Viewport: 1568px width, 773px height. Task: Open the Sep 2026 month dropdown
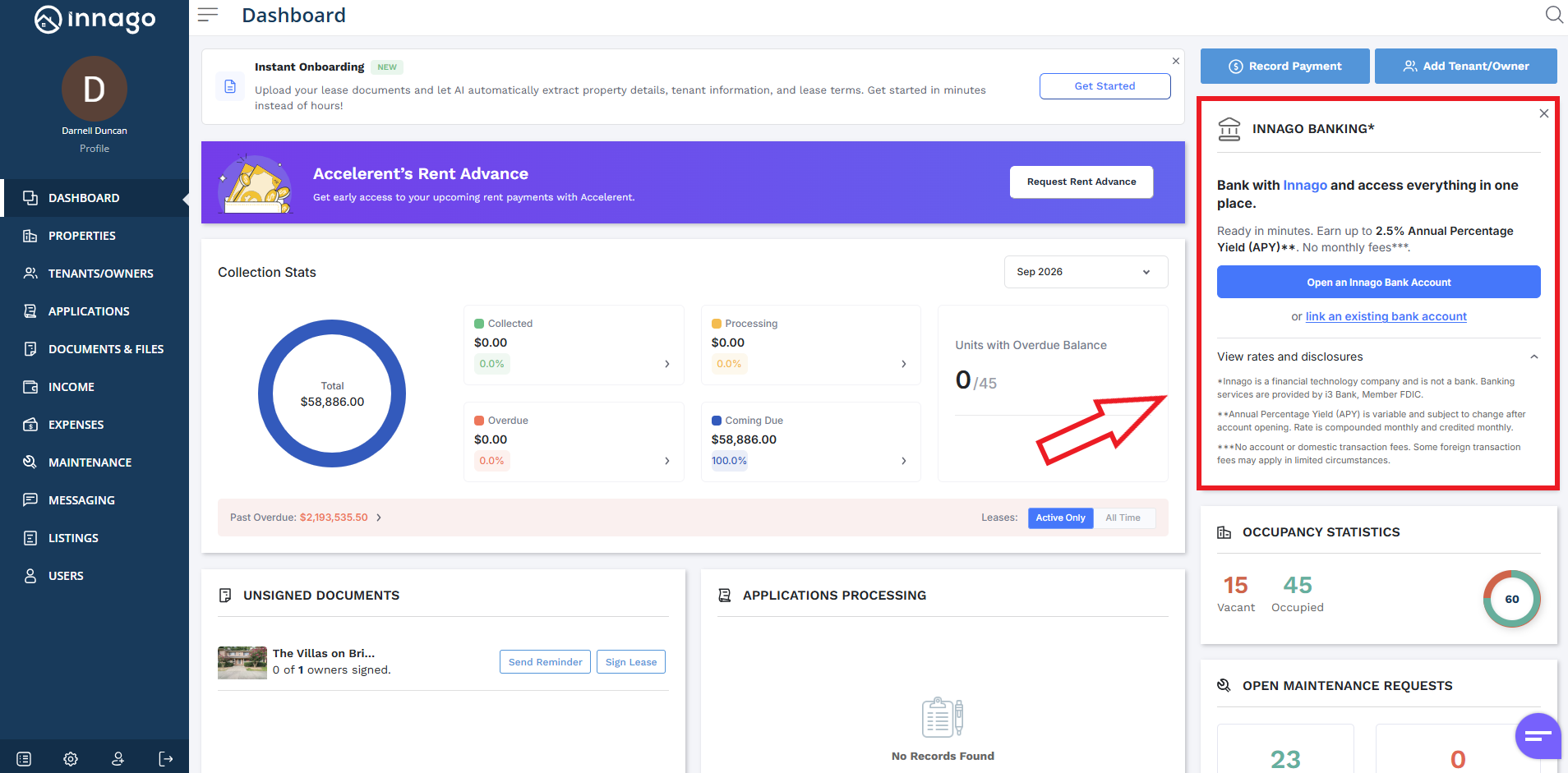[x=1086, y=272]
